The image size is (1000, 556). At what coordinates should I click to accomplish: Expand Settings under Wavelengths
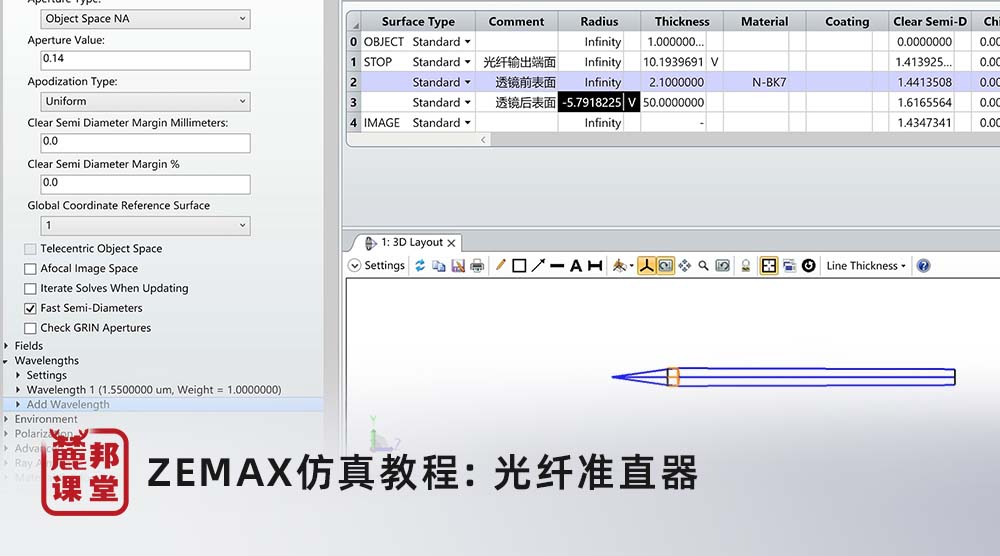click(18, 375)
